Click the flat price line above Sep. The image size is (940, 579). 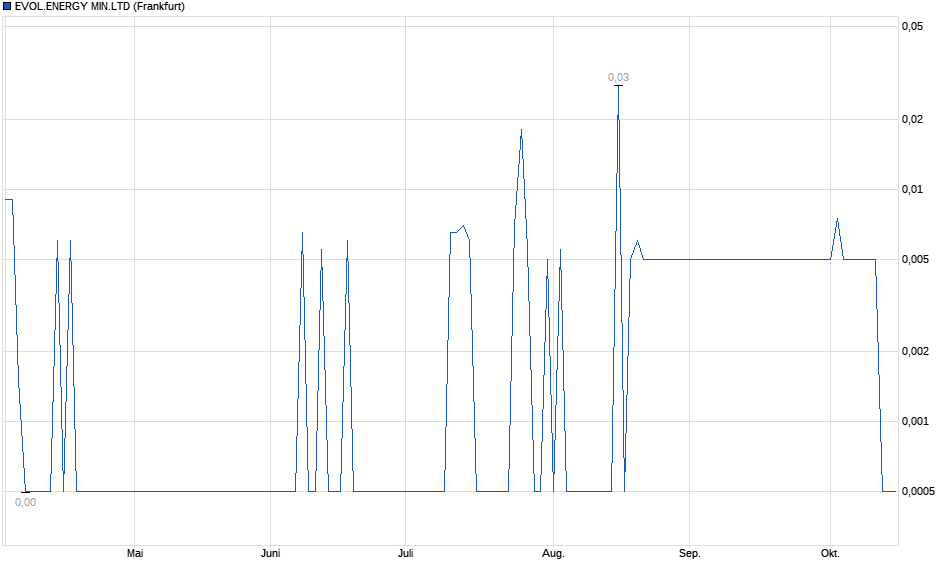(700, 259)
